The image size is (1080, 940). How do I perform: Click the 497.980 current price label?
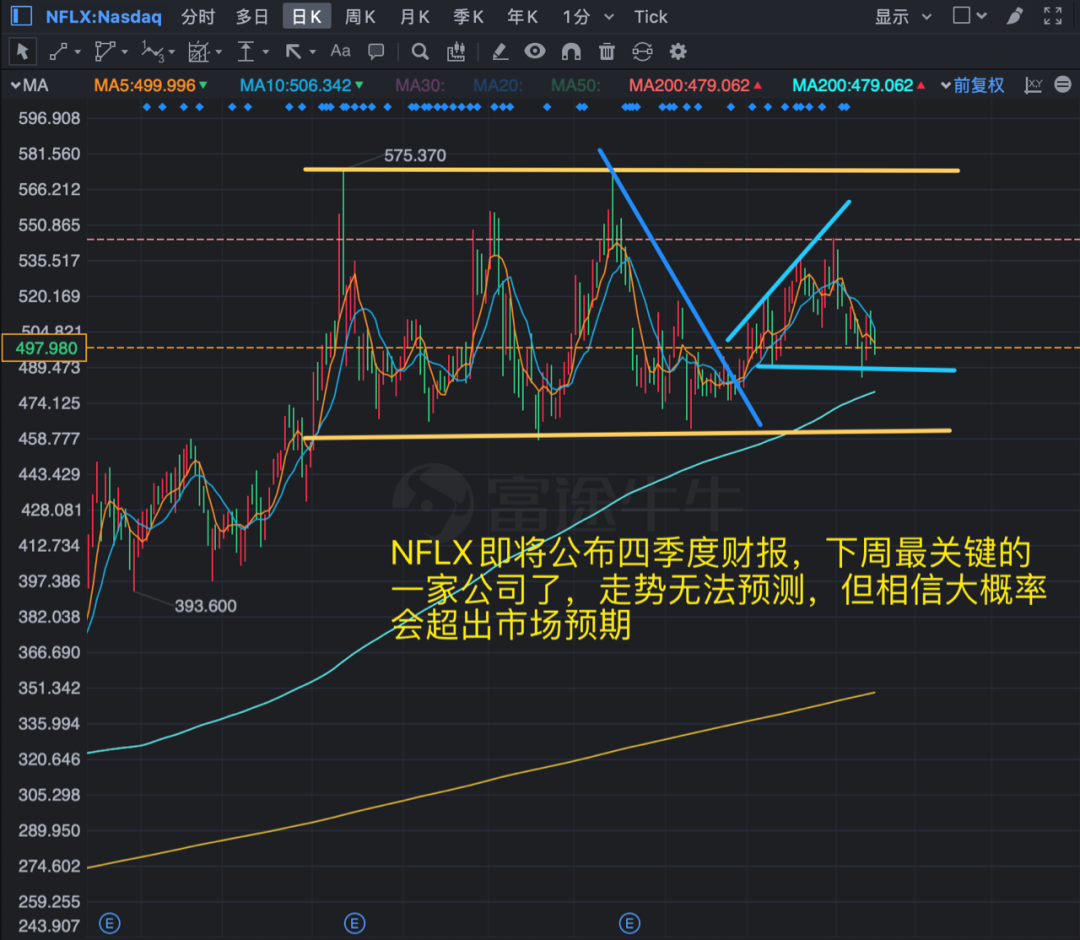(44, 348)
